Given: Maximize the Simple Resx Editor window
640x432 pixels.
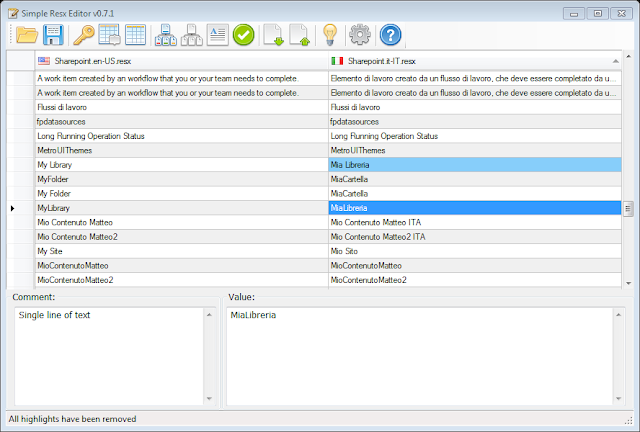Looking at the screenshot, I should point(598,13).
